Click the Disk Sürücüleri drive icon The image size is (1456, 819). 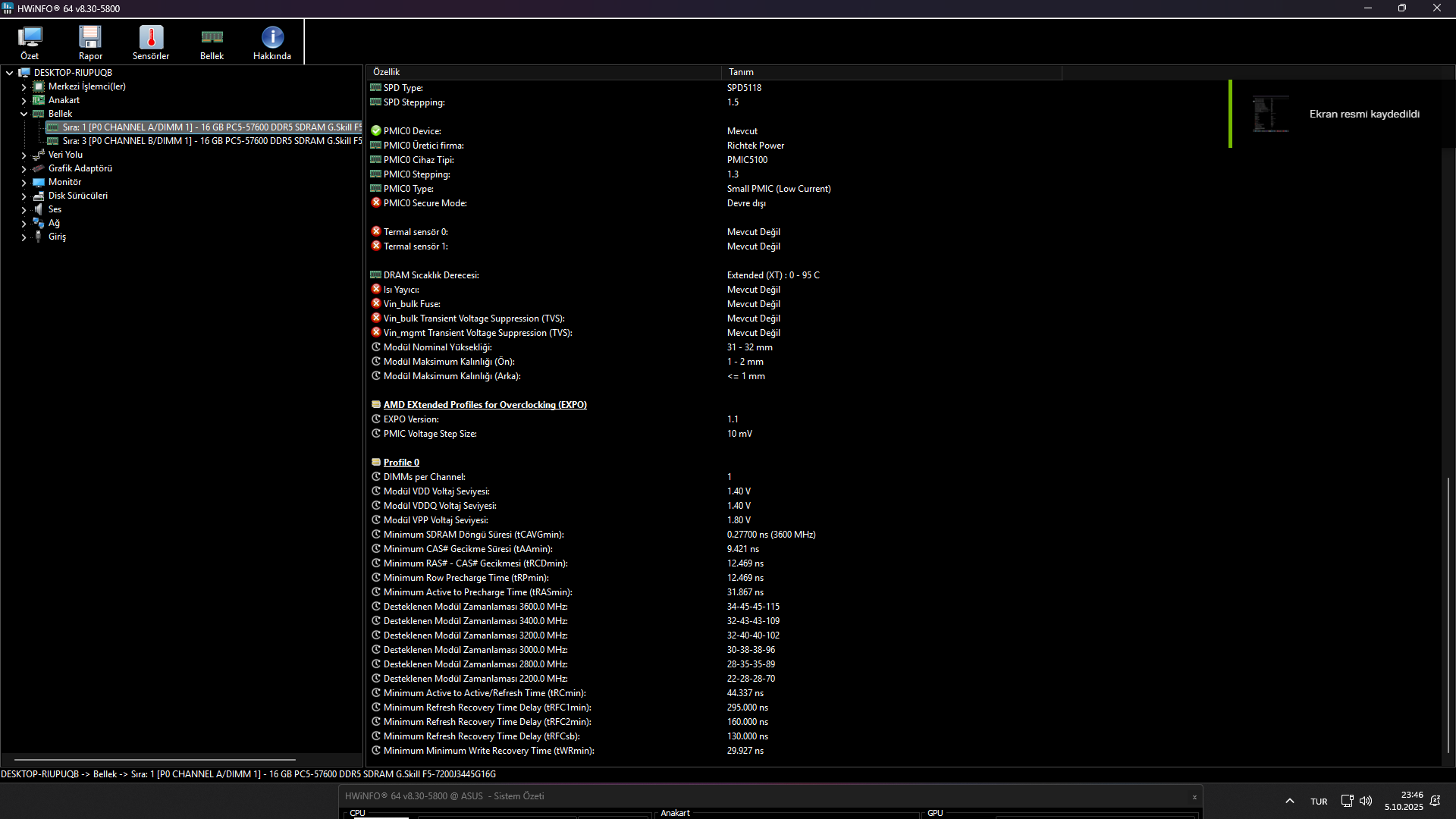point(39,196)
